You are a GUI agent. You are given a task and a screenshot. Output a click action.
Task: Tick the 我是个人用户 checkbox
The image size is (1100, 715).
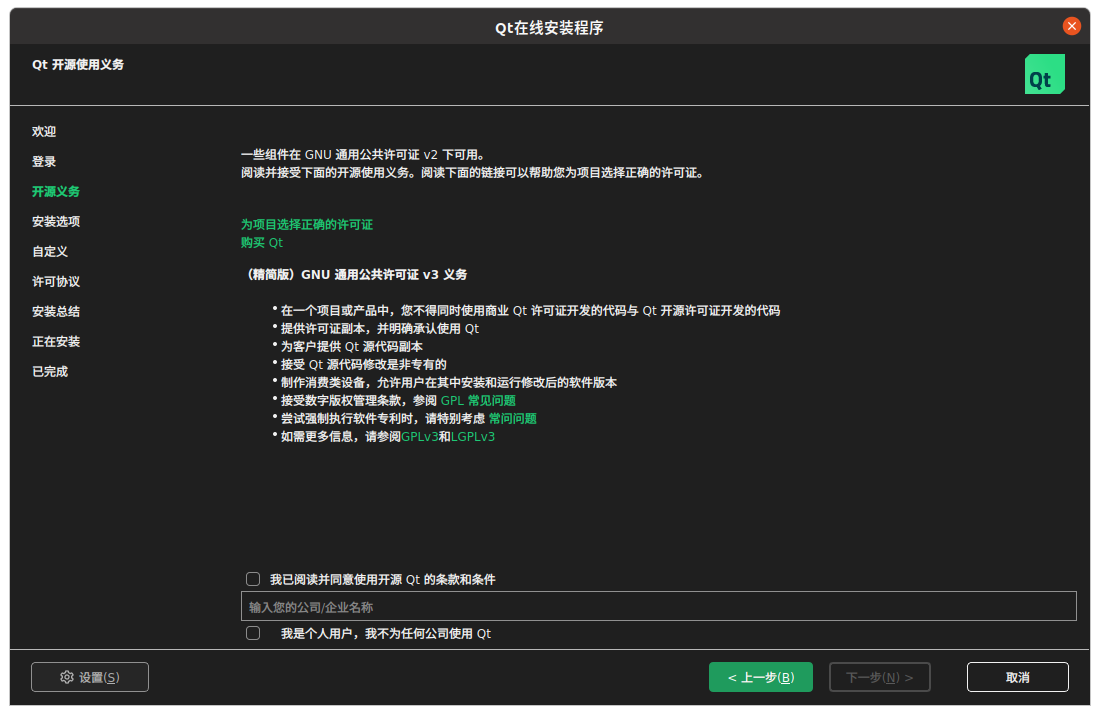point(253,633)
